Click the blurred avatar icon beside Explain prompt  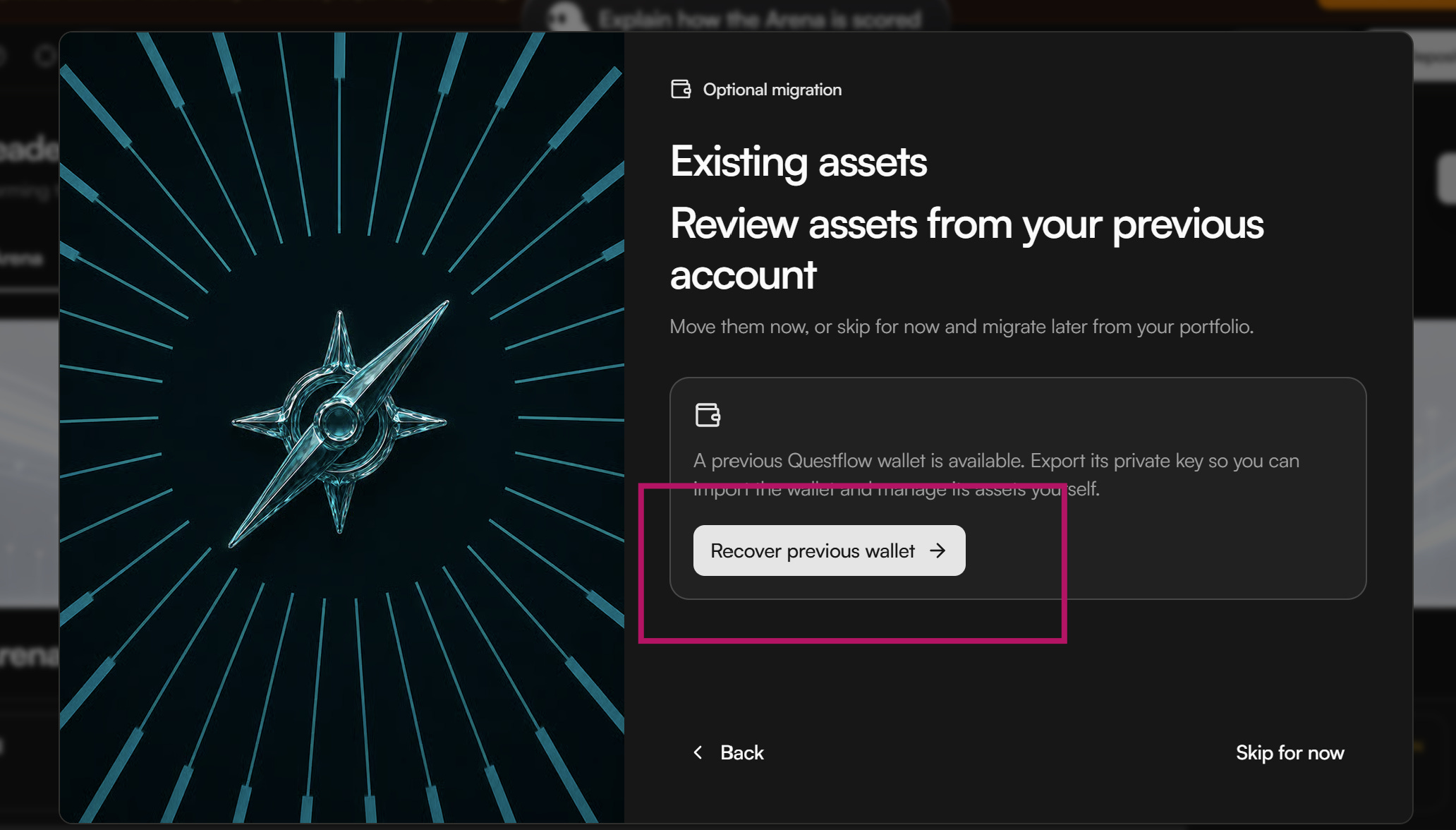coord(565,17)
